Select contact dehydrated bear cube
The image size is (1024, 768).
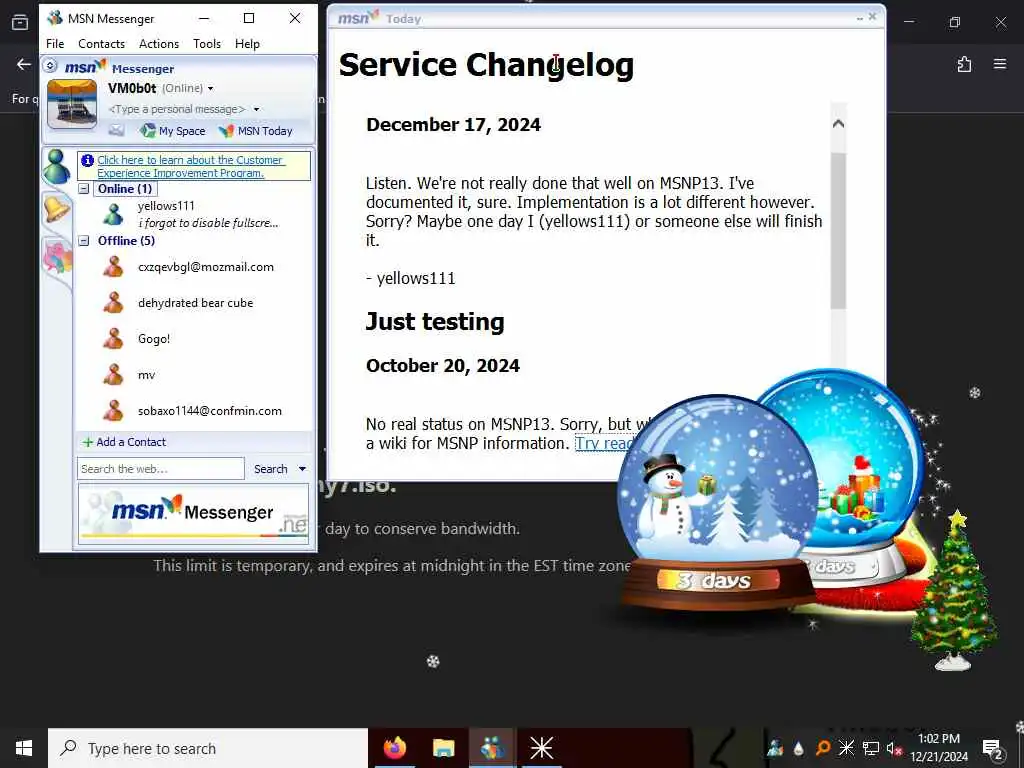tap(195, 302)
